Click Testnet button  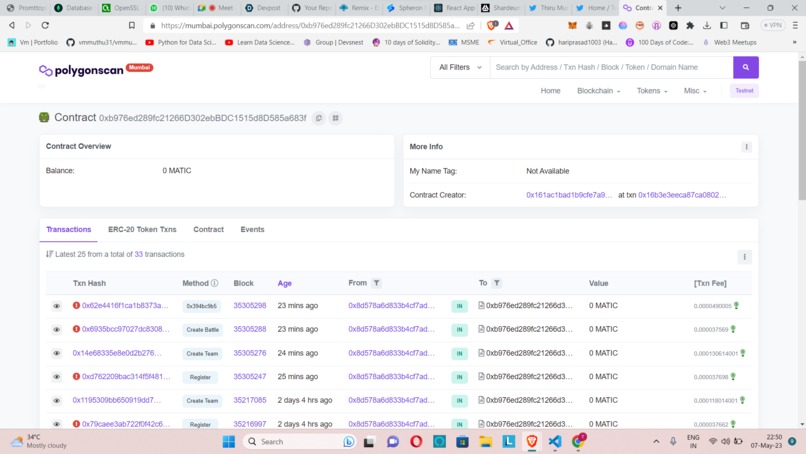744,91
